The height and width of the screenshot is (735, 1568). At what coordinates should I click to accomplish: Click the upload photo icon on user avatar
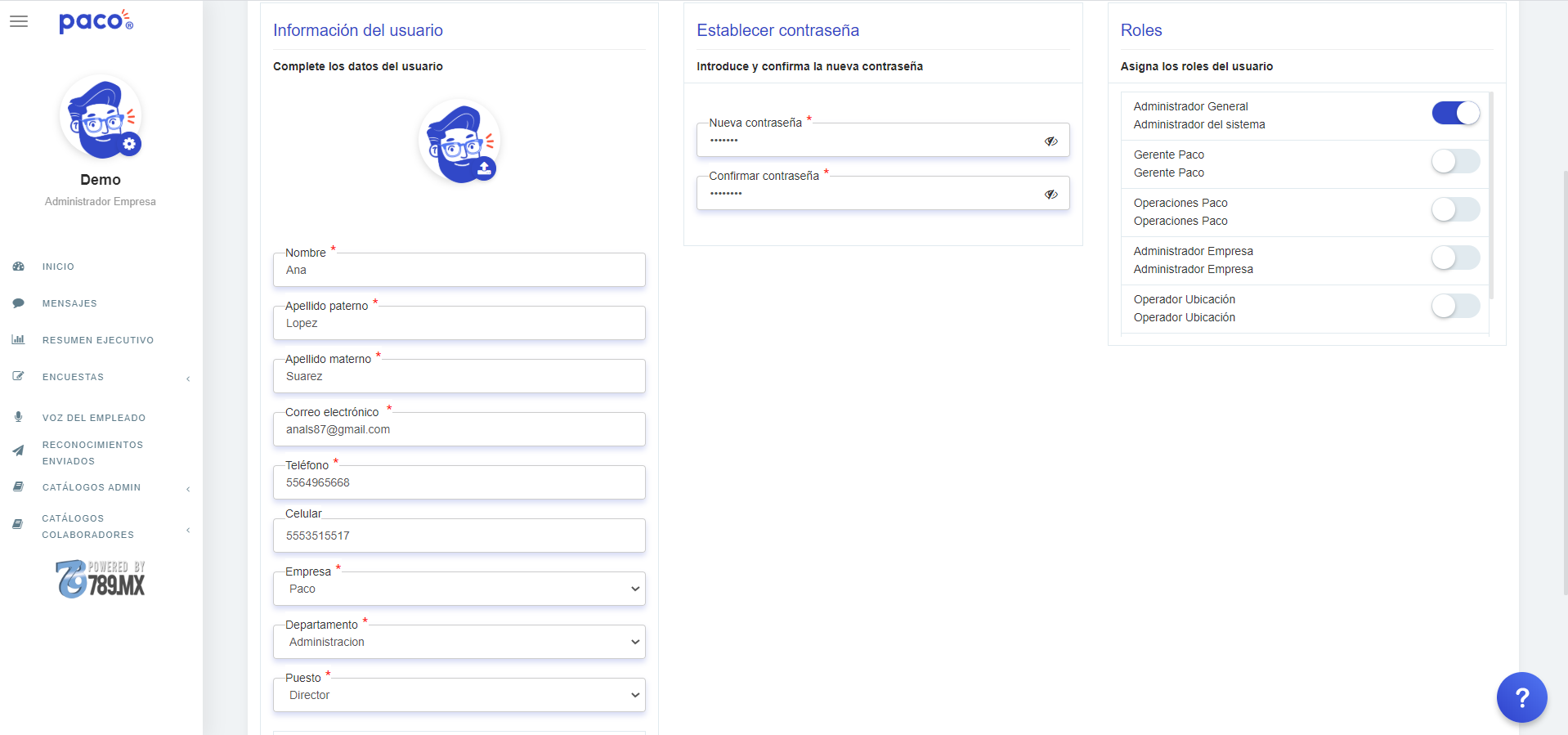tap(484, 169)
